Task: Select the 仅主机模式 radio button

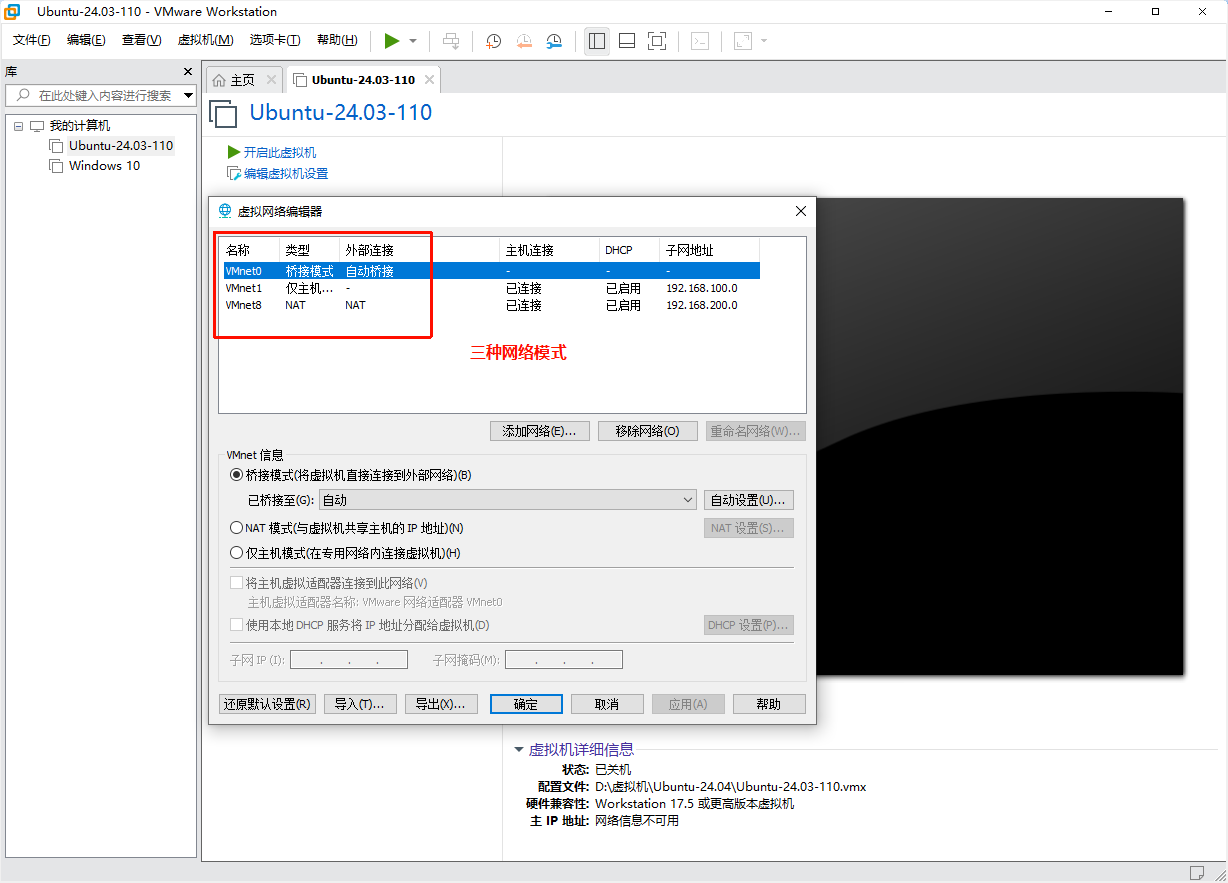Action: [x=237, y=552]
